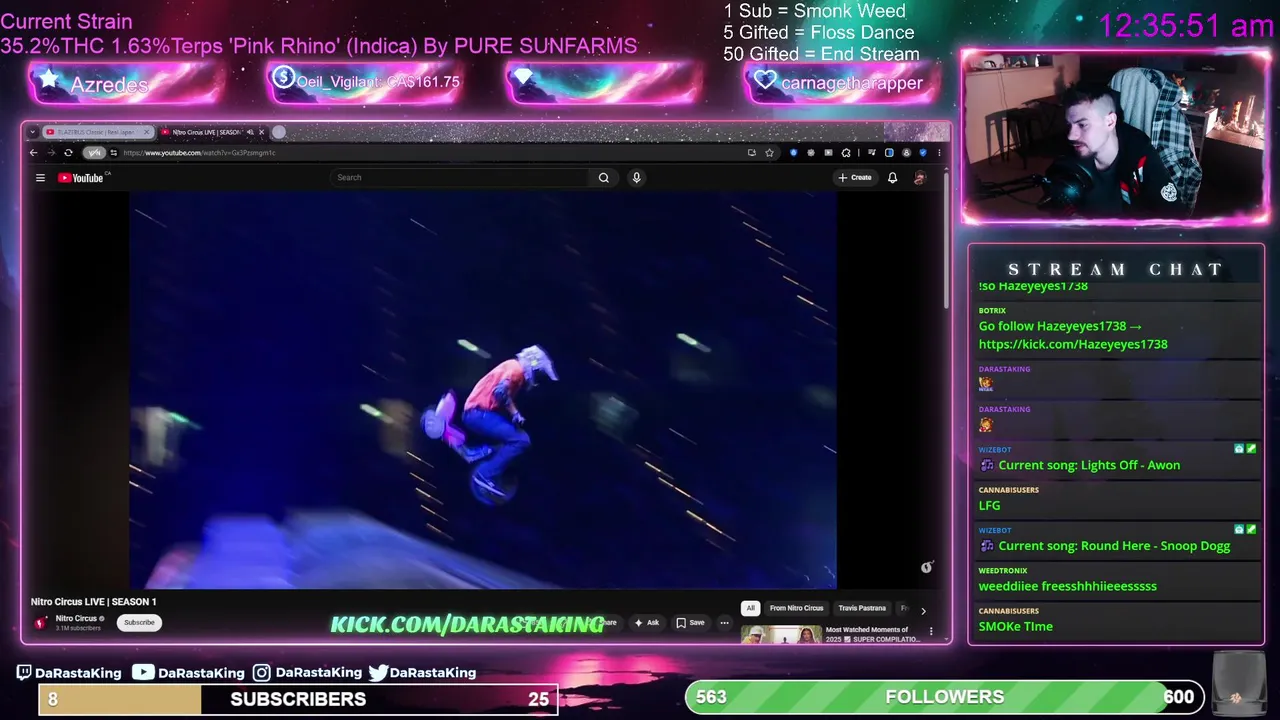Subscribe to the Nitro Circus channel
Screen dimensions: 1280x720
pos(139,623)
